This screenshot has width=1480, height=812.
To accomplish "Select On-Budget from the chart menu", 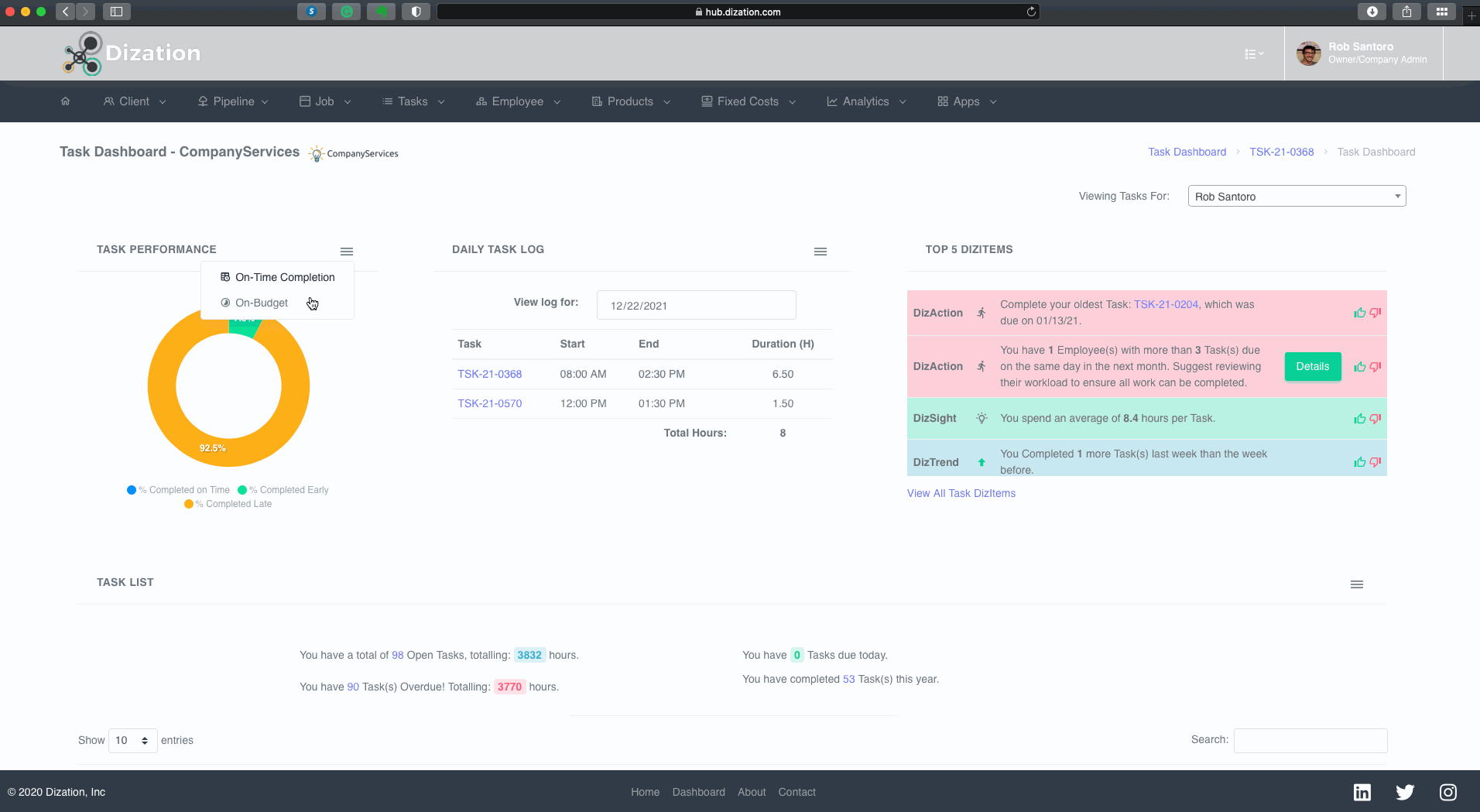I will 262,303.
